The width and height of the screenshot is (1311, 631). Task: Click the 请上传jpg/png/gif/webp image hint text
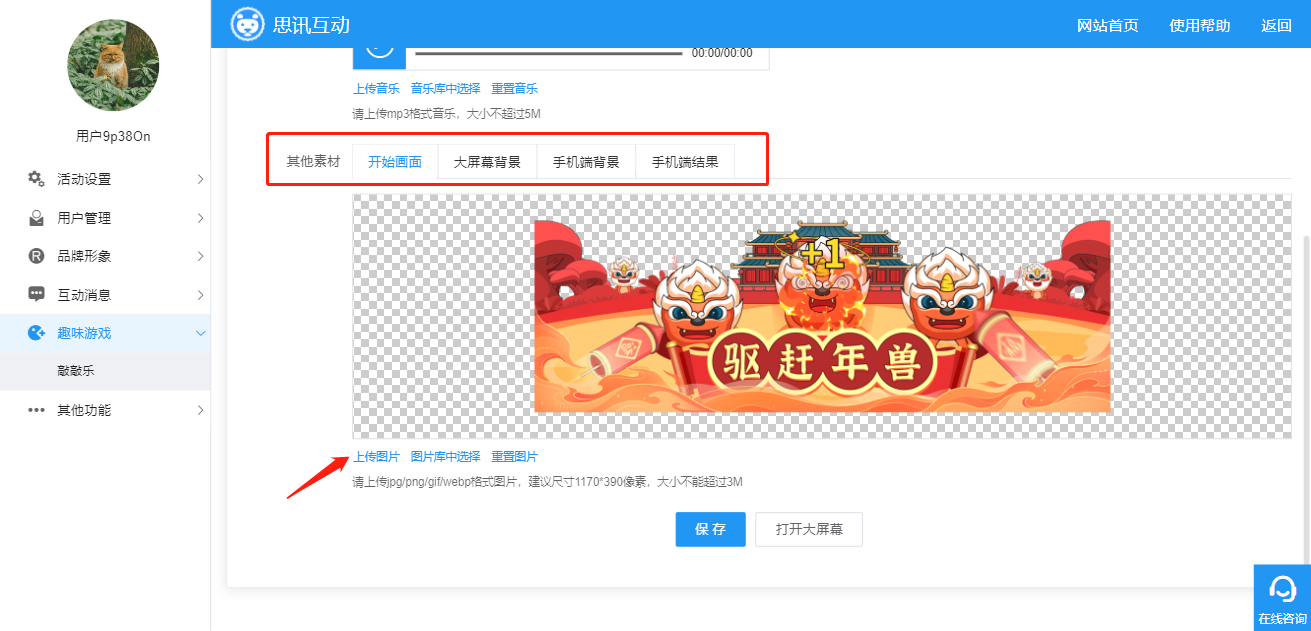click(547, 482)
